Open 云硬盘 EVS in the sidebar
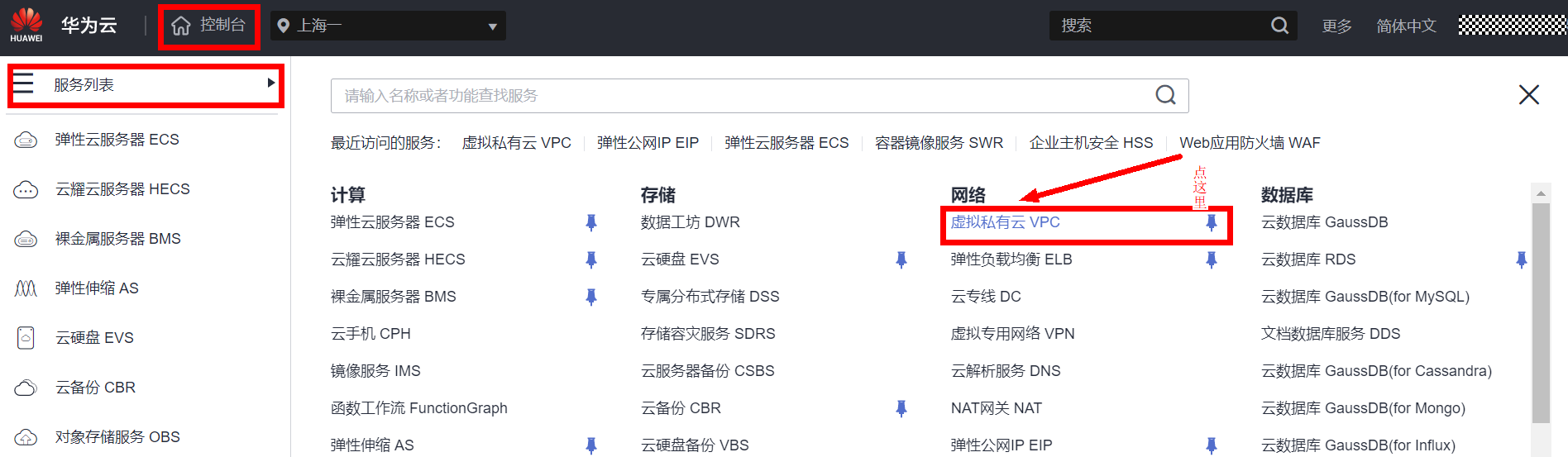Screen dimensions: 1568x457 [94, 338]
